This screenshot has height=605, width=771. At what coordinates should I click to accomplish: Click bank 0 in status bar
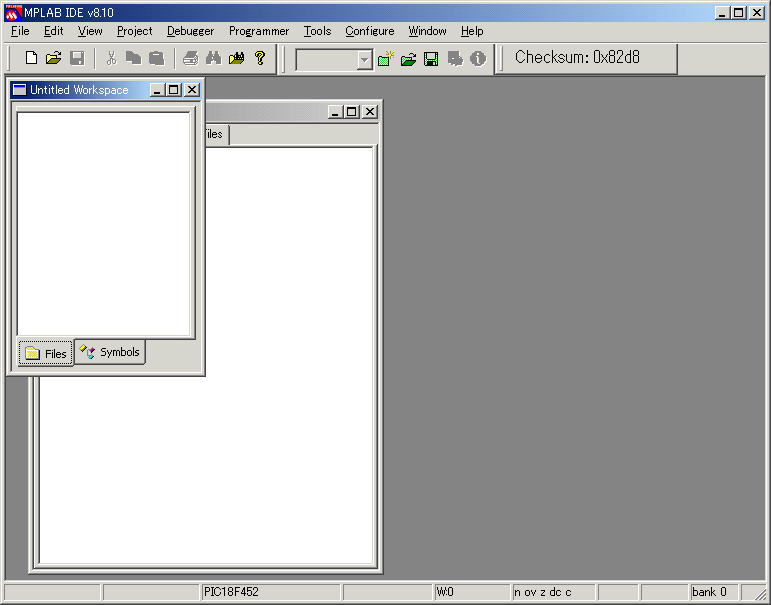(x=714, y=592)
